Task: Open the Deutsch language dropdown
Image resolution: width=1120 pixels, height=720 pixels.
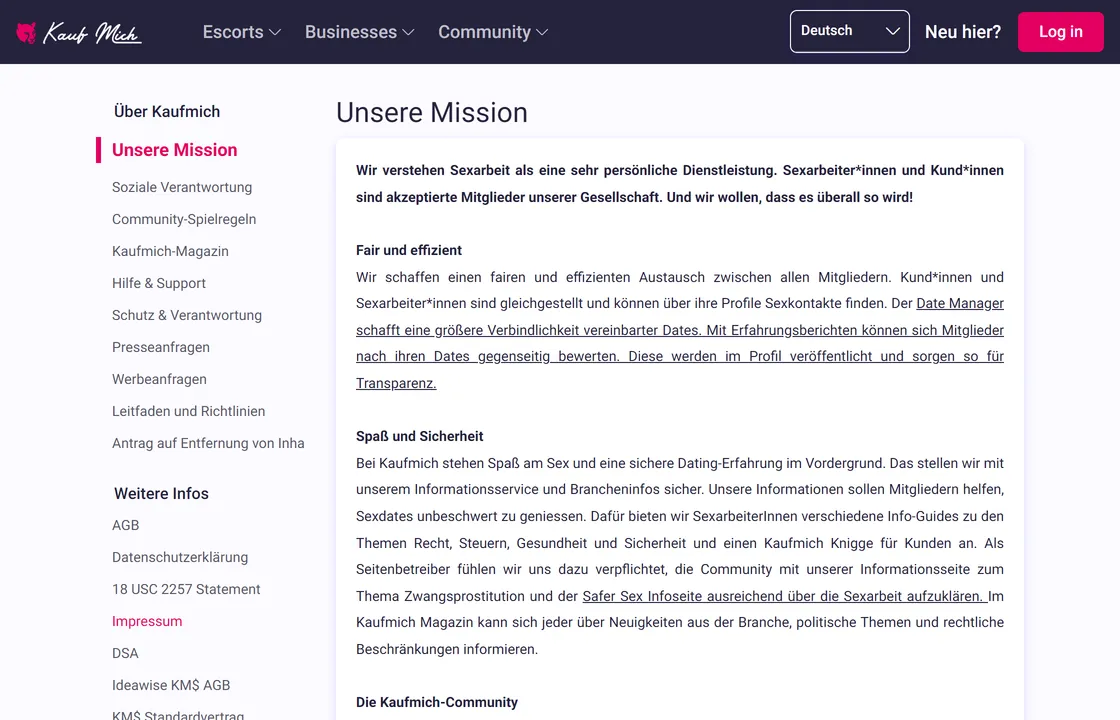Action: pos(849,31)
